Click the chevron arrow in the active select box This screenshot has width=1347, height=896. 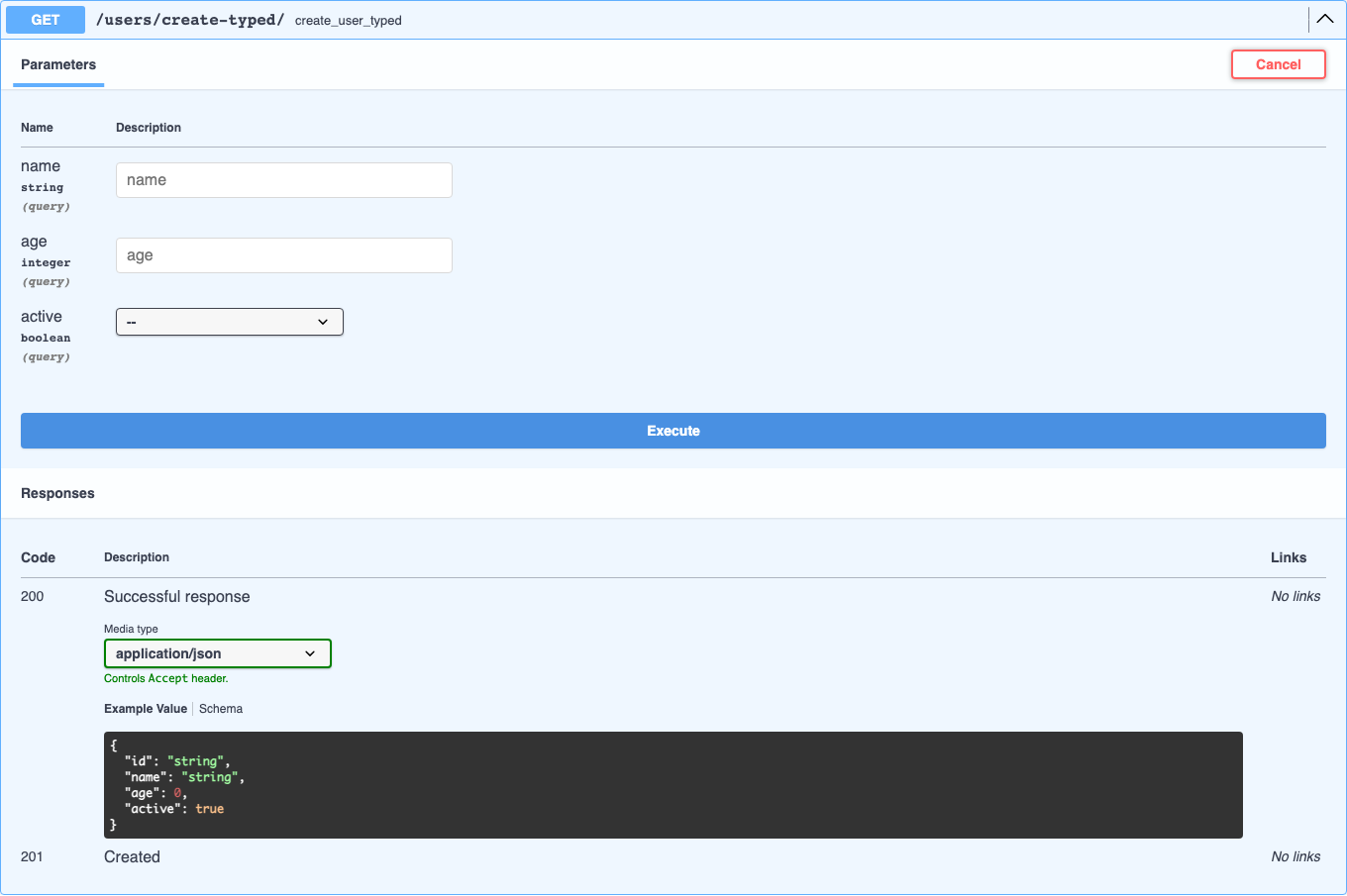323,322
